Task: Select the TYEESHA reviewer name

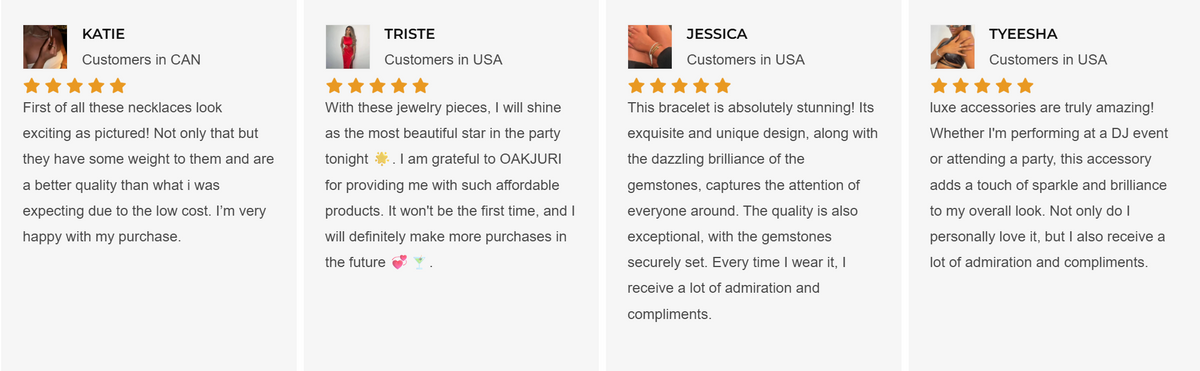Action: [x=1023, y=34]
